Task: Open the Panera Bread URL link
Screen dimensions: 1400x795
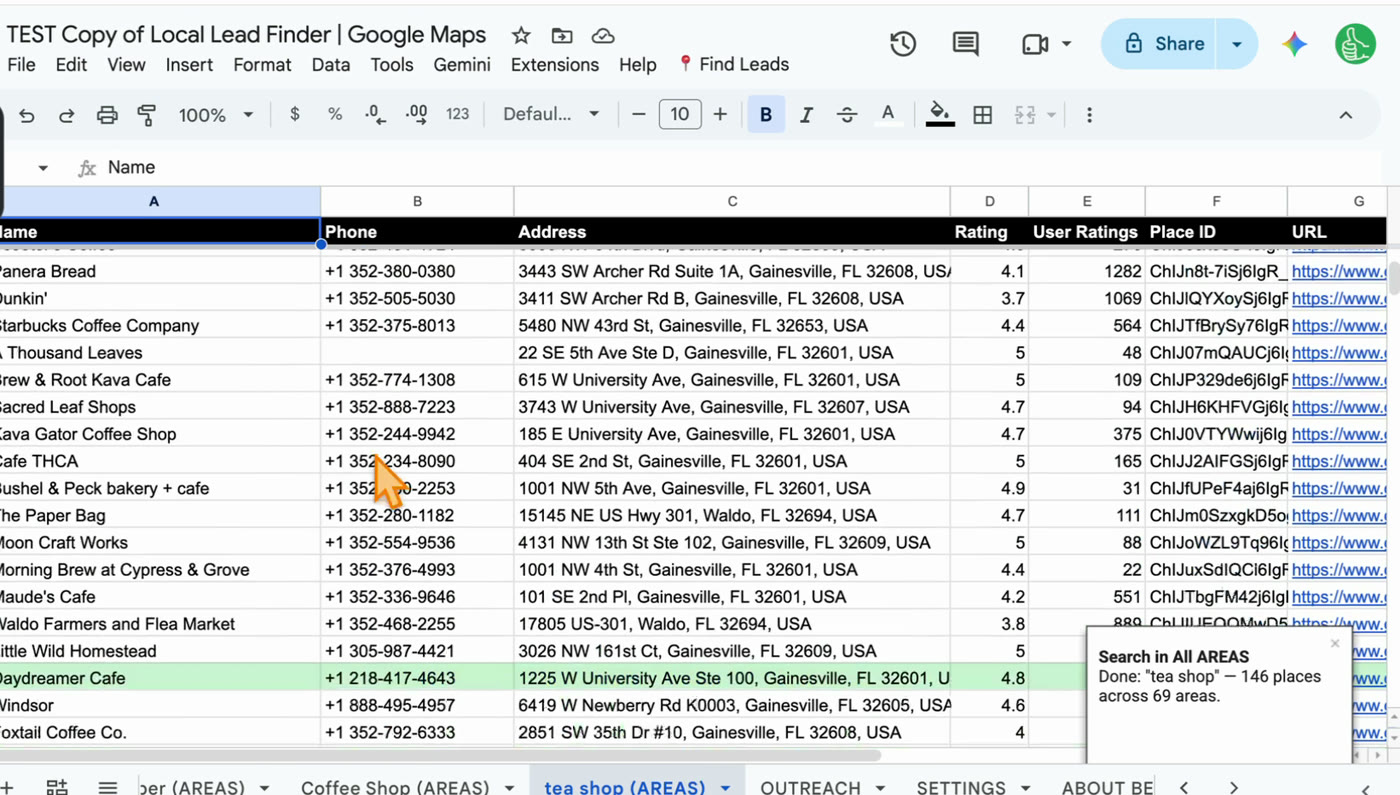Action: pyautogui.click(x=1338, y=271)
